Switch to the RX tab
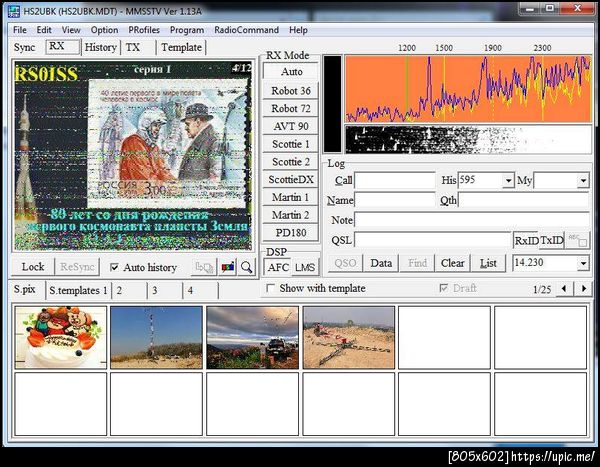The width and height of the screenshot is (600, 467). (x=63, y=47)
